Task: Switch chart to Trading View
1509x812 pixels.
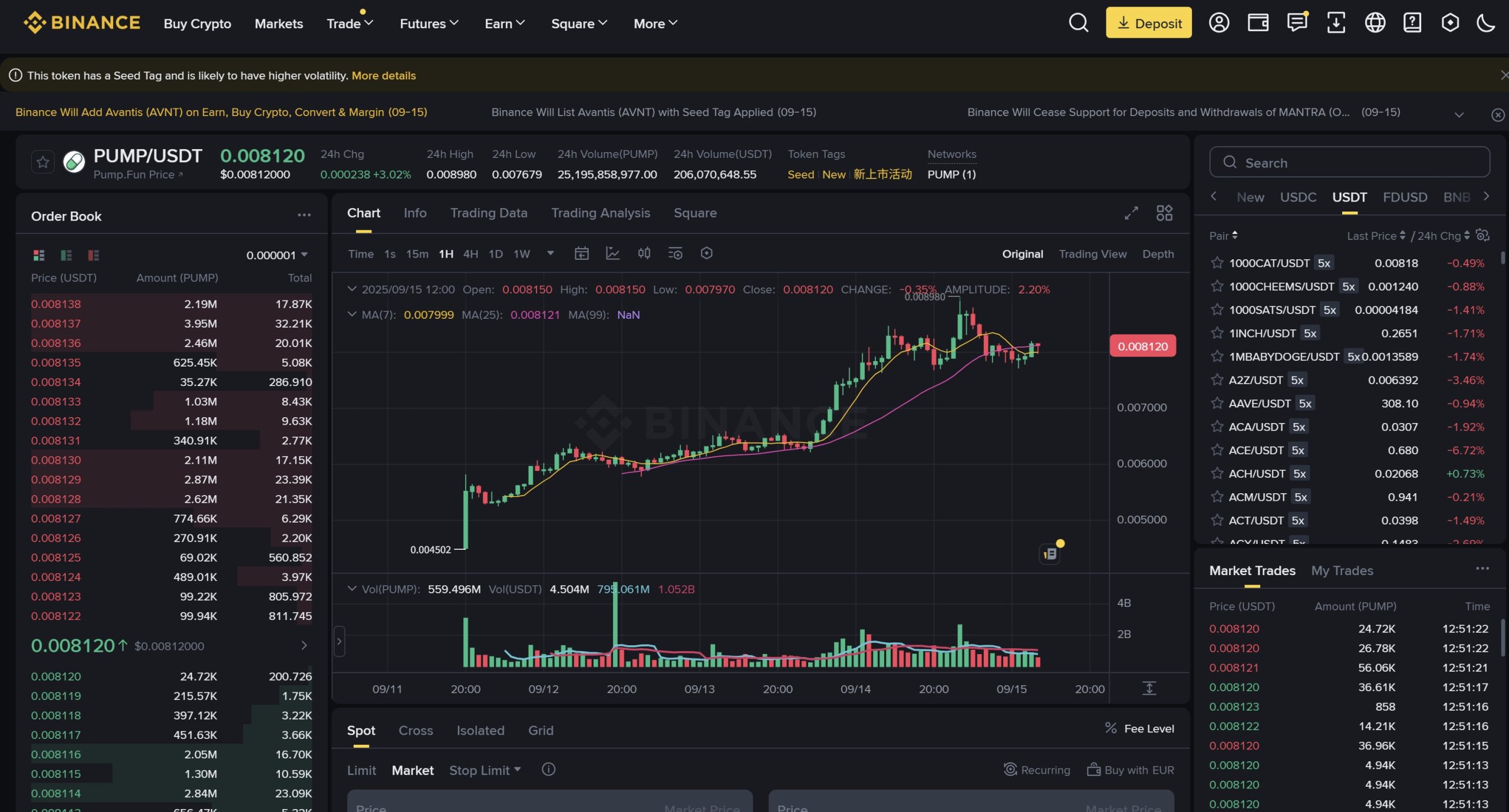Action: click(1093, 254)
